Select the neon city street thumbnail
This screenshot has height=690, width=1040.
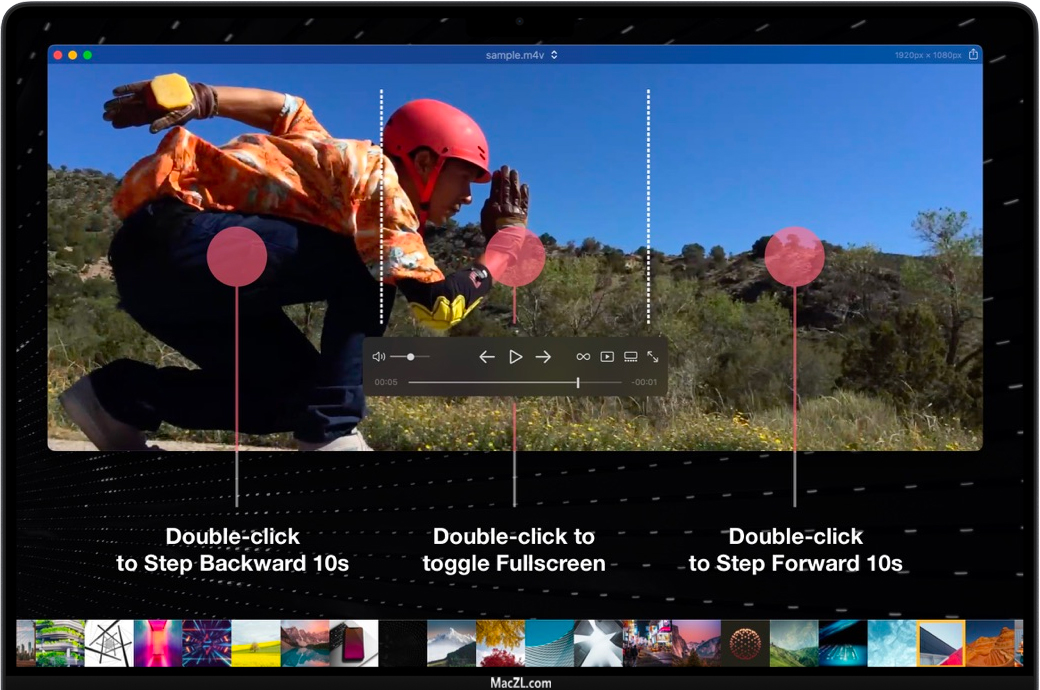tap(647, 643)
